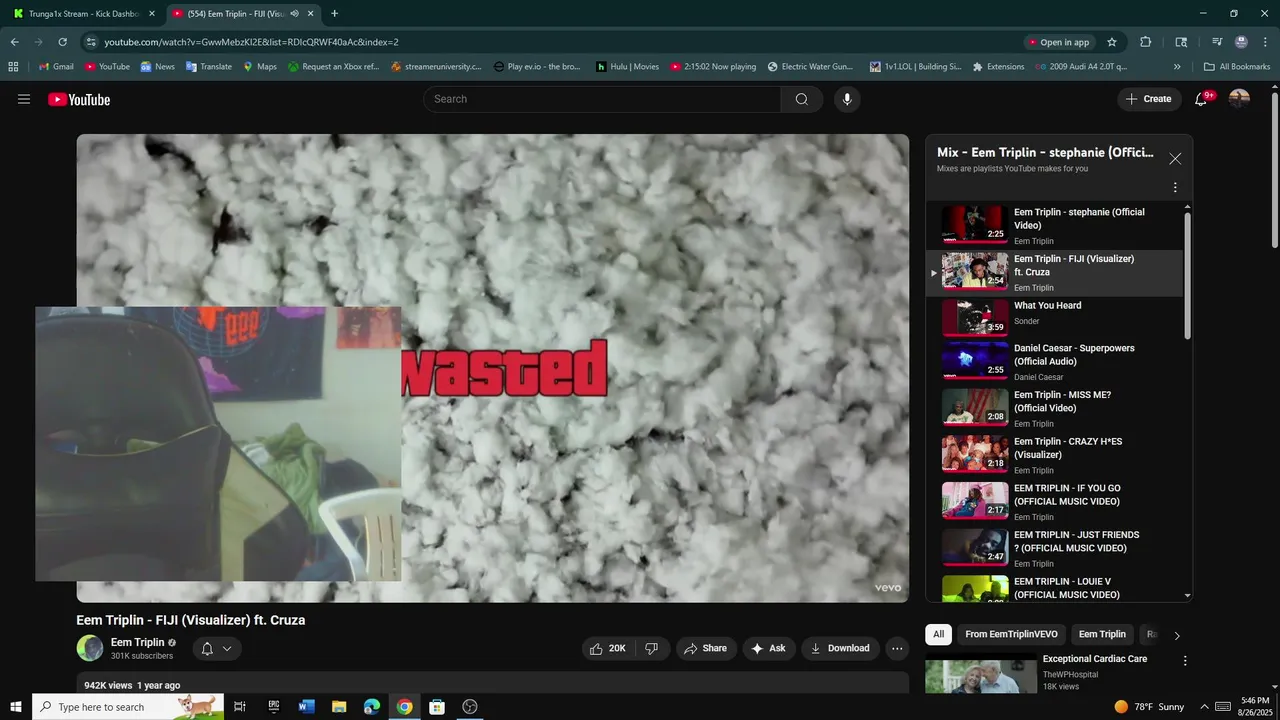
Task: Click Open in app button
Action: pyautogui.click(x=1058, y=42)
